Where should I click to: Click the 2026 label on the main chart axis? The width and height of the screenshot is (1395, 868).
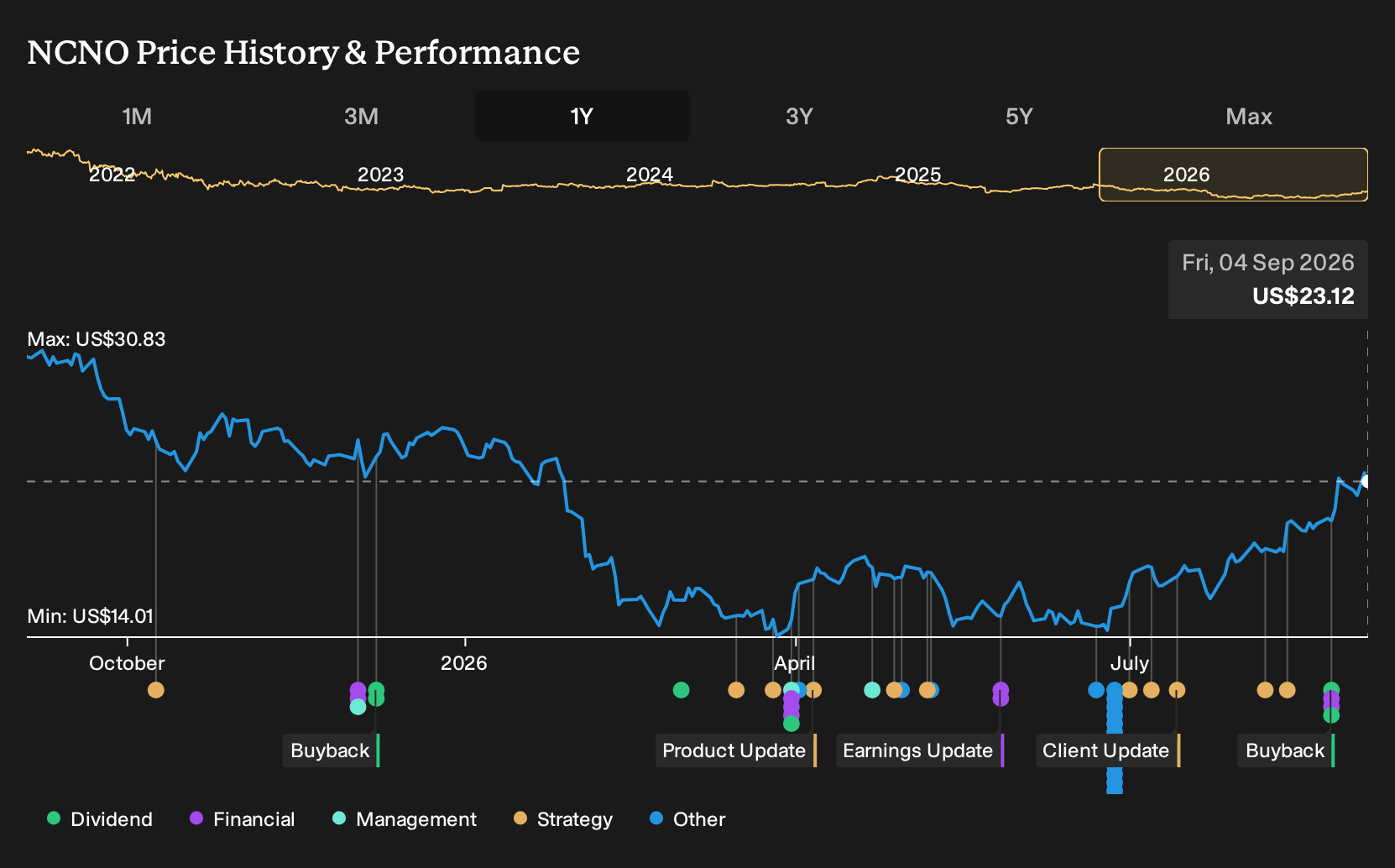[x=464, y=663]
